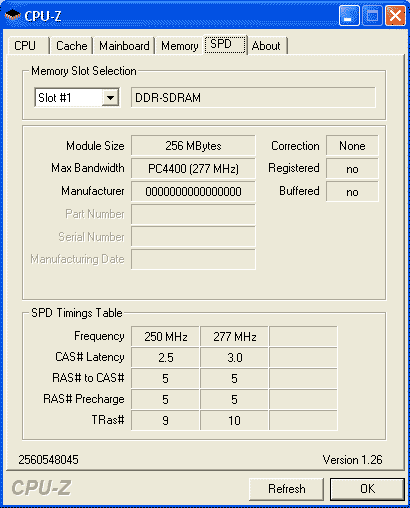Open the About tab
The image size is (410, 508).
click(x=267, y=46)
